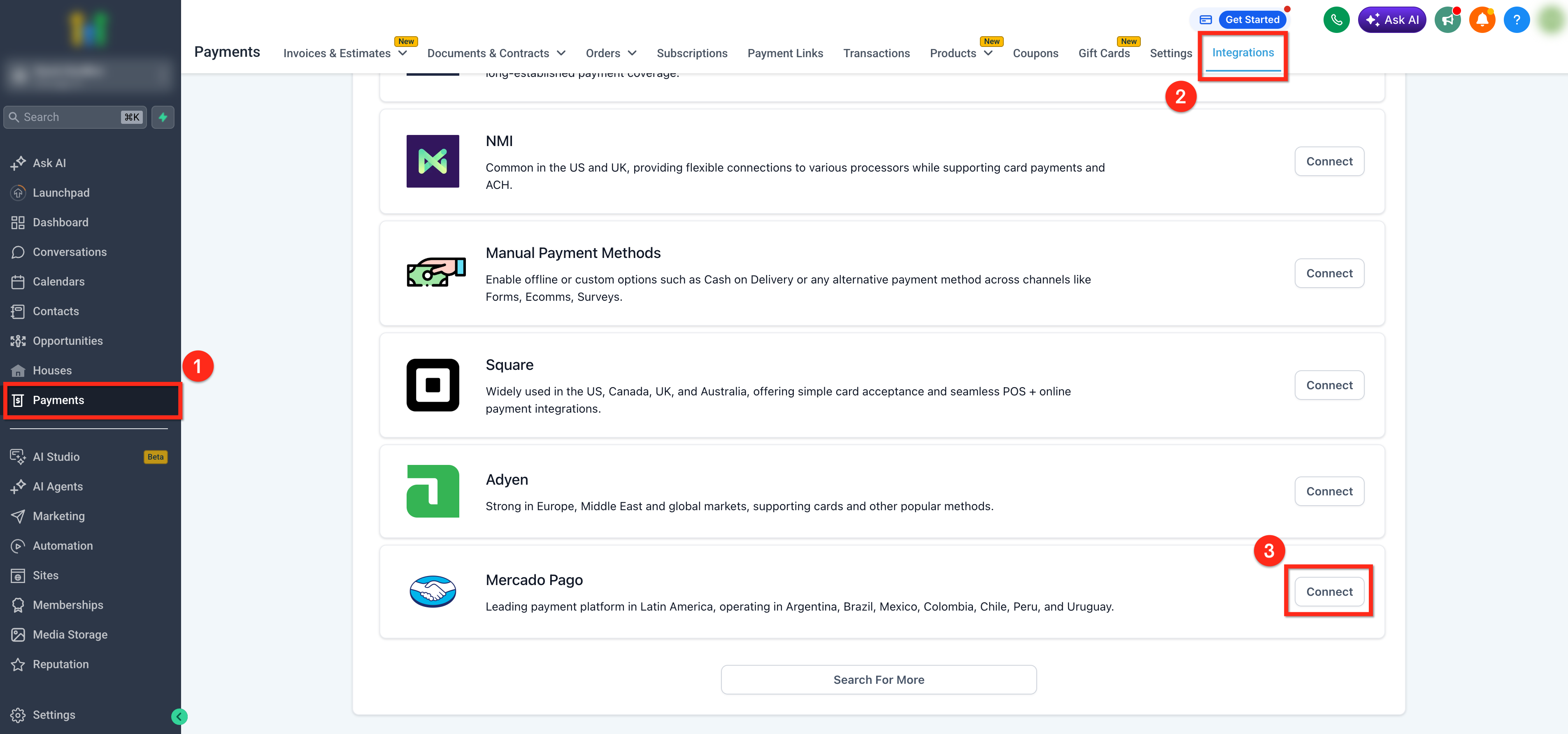Click the Ask AI purple button
This screenshot has height=734, width=1568.
tap(1391, 19)
